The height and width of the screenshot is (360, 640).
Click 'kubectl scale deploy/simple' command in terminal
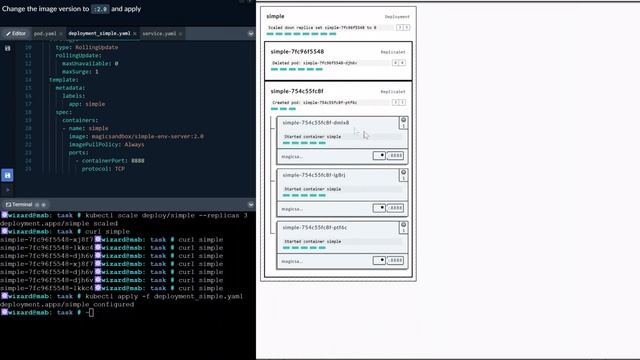166,216
